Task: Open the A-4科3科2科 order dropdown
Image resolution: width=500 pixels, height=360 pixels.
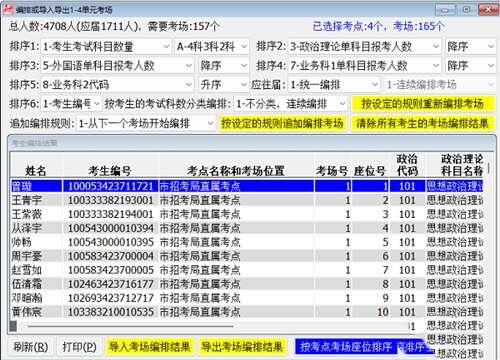Action: [211, 47]
